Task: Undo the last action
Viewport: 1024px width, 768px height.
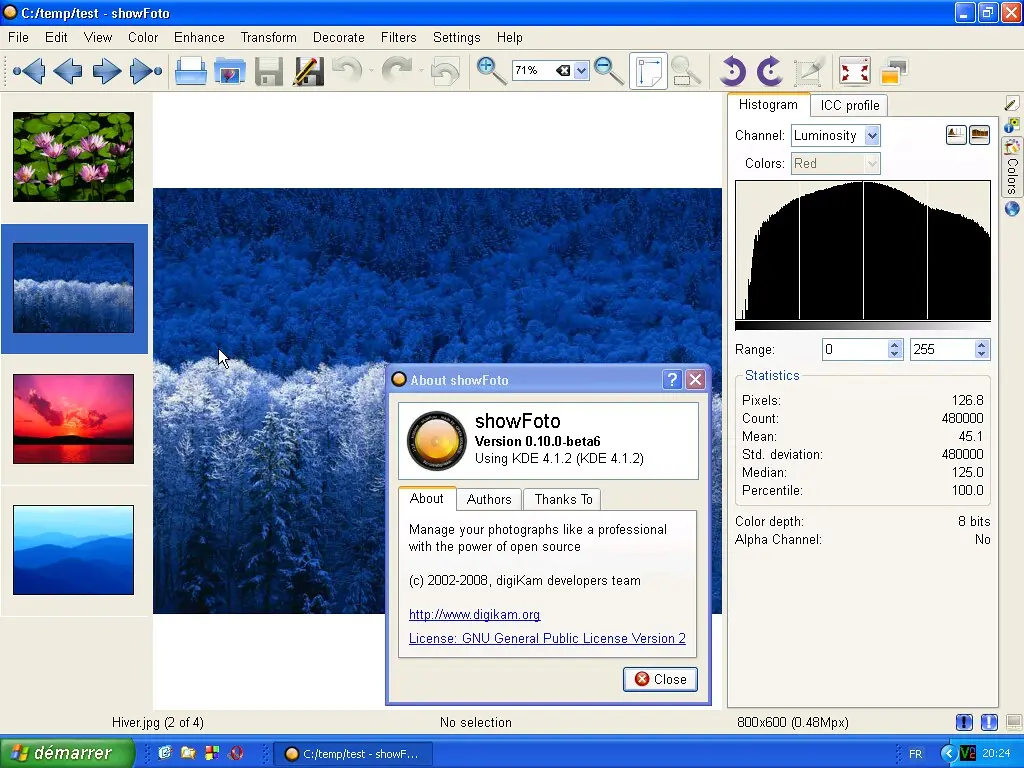Action: click(x=345, y=71)
